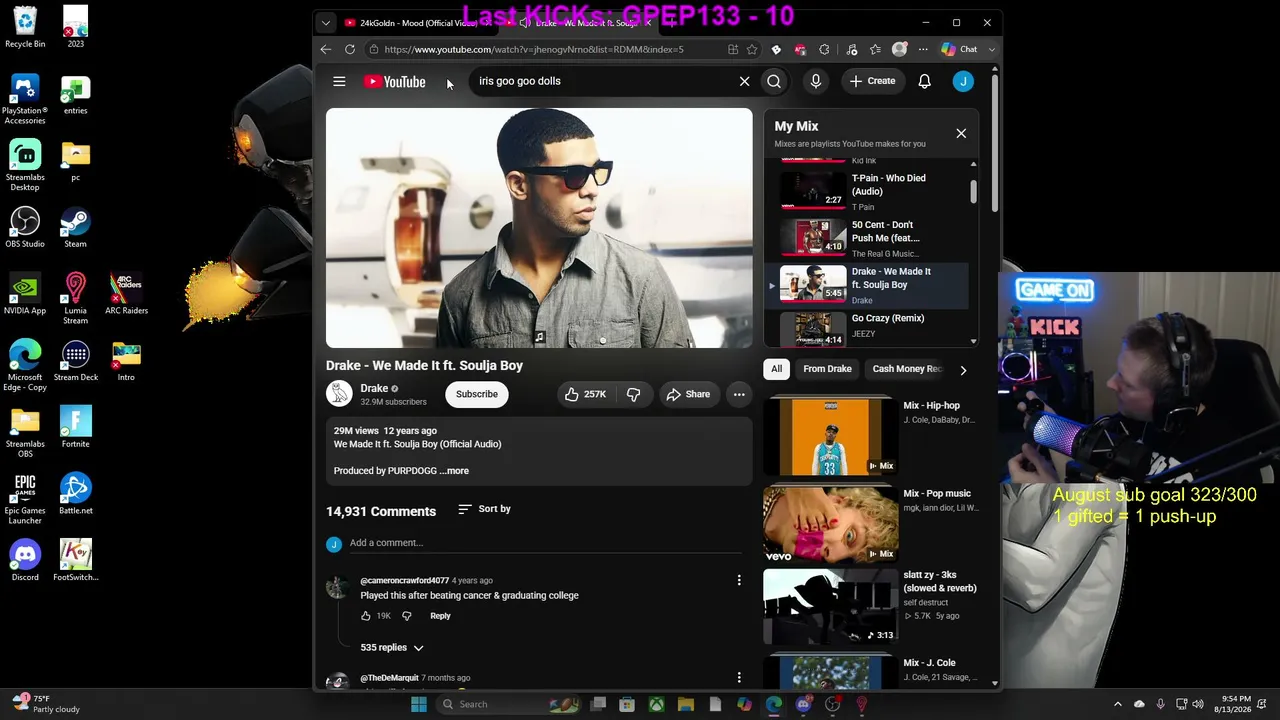This screenshot has height=720, width=1280.
Task: Open Fortnite desktop shortcut
Action: (x=75, y=427)
